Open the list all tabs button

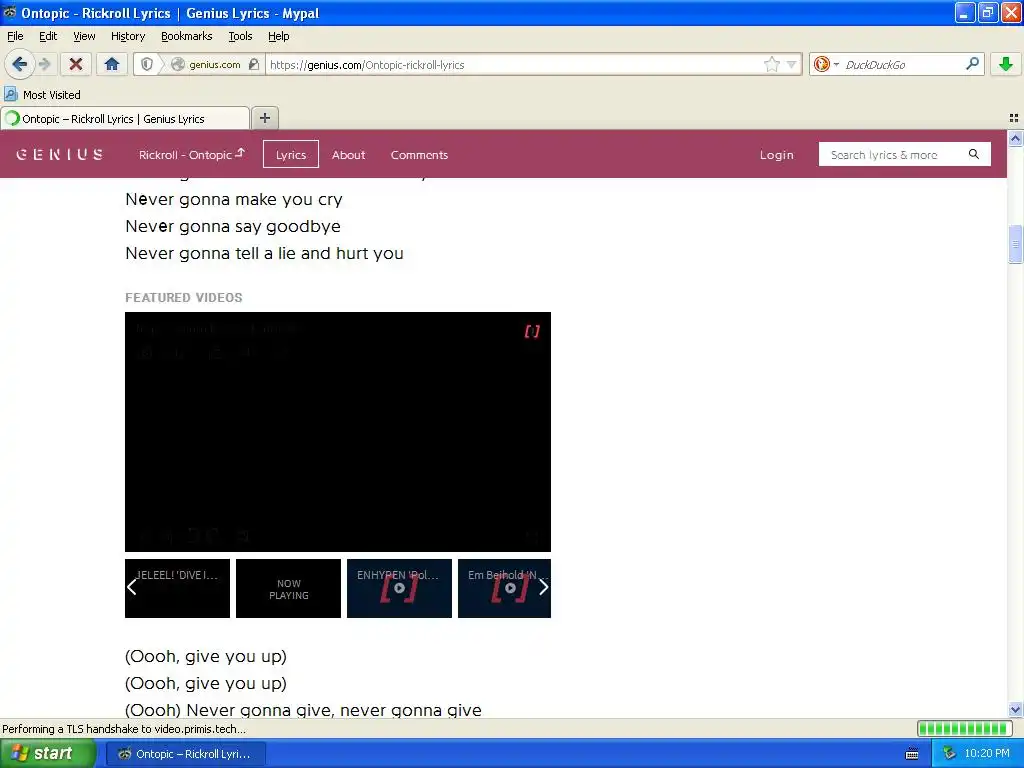1014,118
